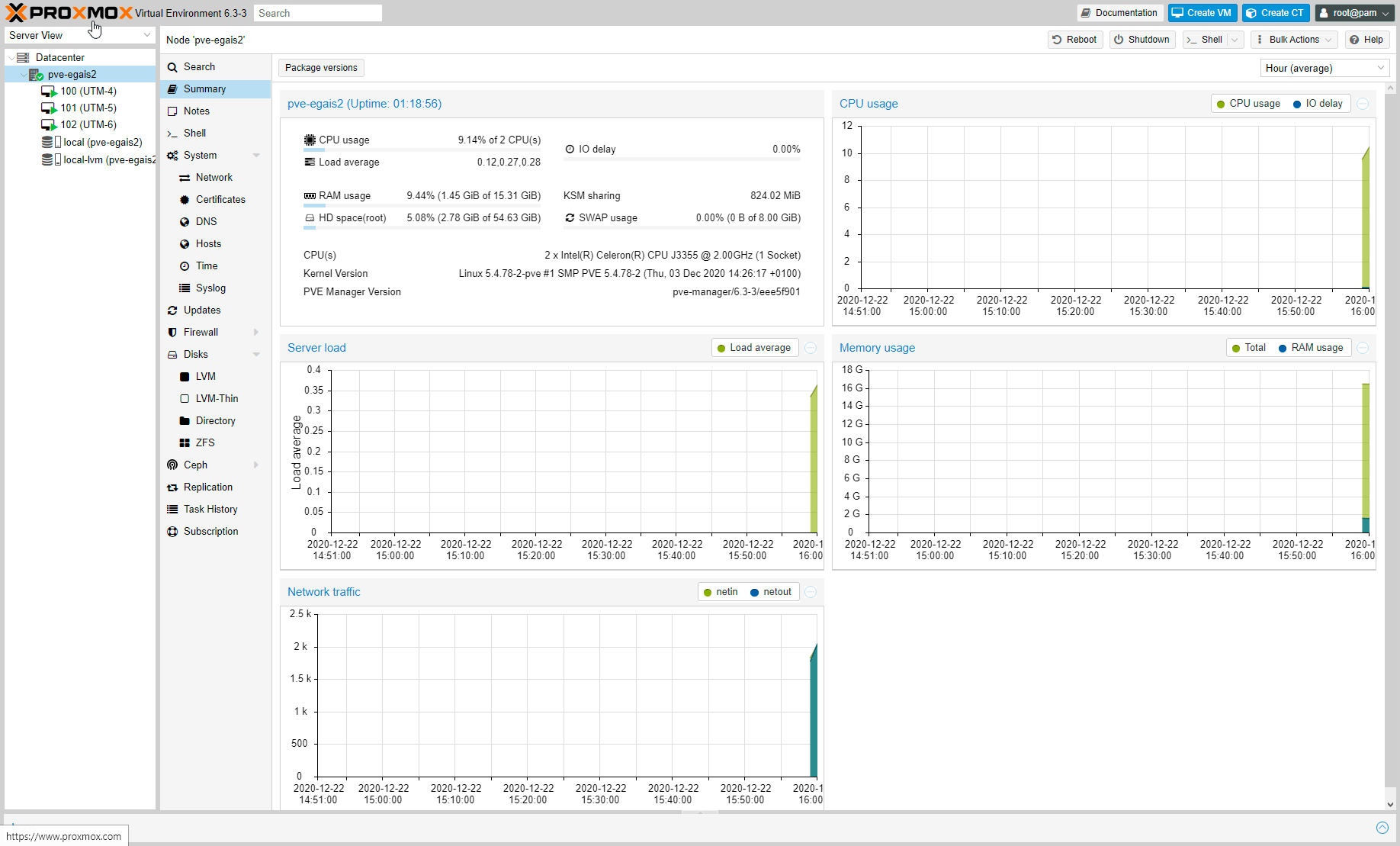The image size is (1400, 846).
Task: Click the Certificates badge icon
Action: pos(185,200)
